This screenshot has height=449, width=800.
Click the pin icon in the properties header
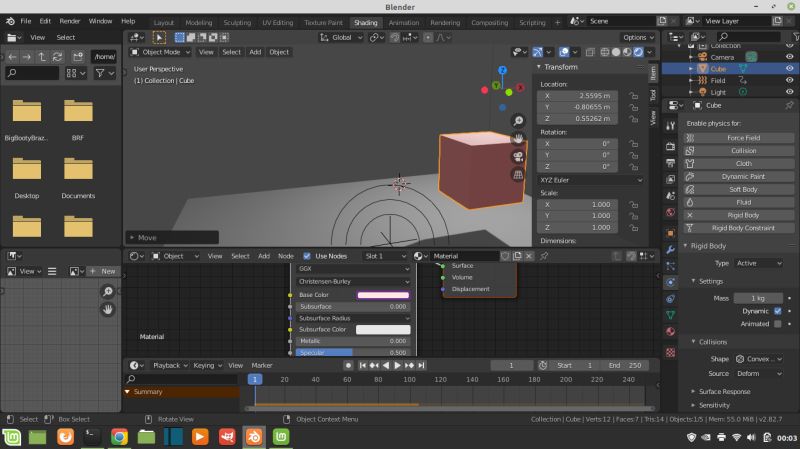(x=789, y=105)
